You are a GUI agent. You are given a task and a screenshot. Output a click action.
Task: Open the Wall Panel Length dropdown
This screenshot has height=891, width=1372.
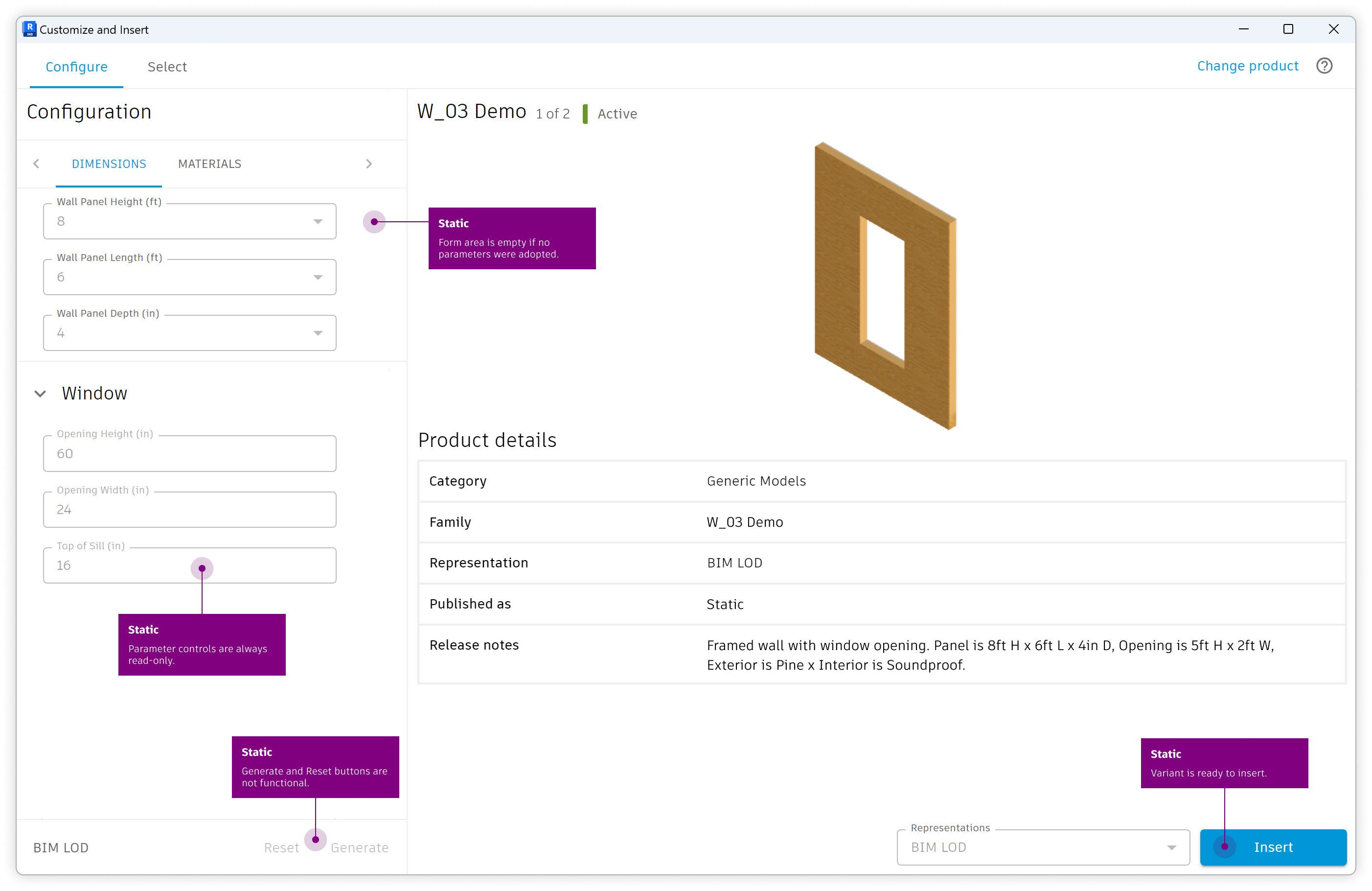318,277
